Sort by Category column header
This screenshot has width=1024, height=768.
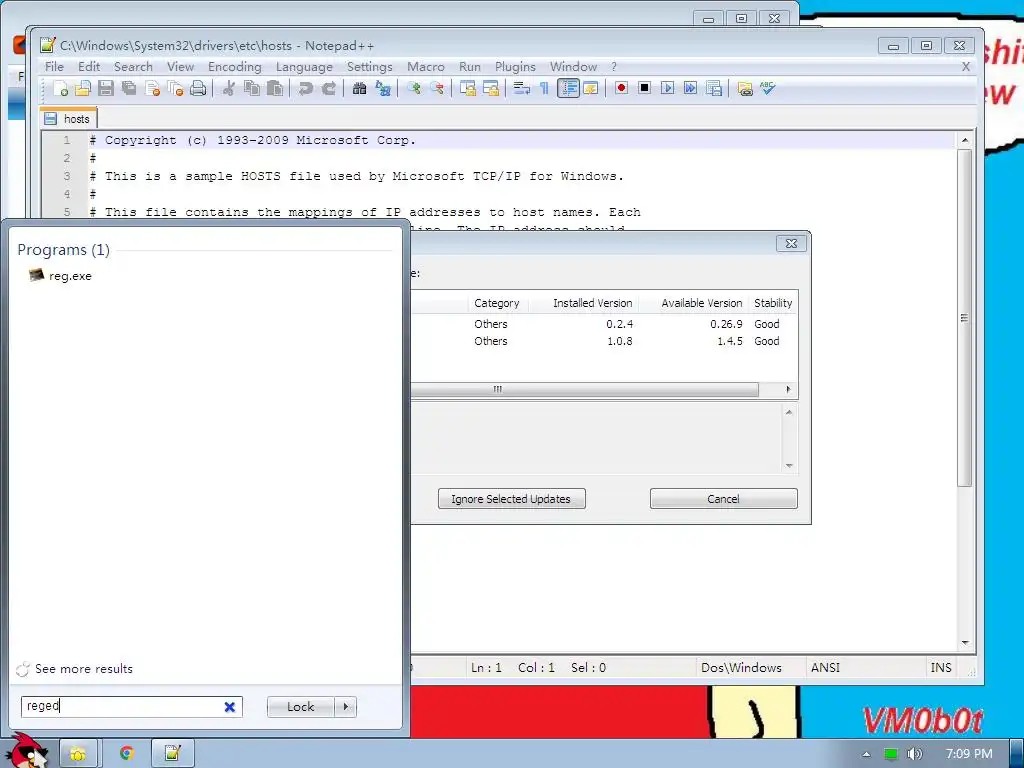[x=497, y=303]
